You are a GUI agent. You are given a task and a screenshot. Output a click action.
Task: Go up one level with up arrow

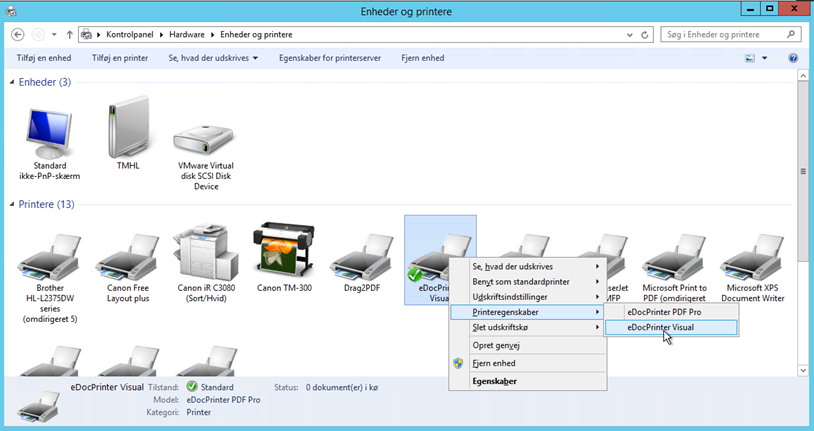(69, 35)
